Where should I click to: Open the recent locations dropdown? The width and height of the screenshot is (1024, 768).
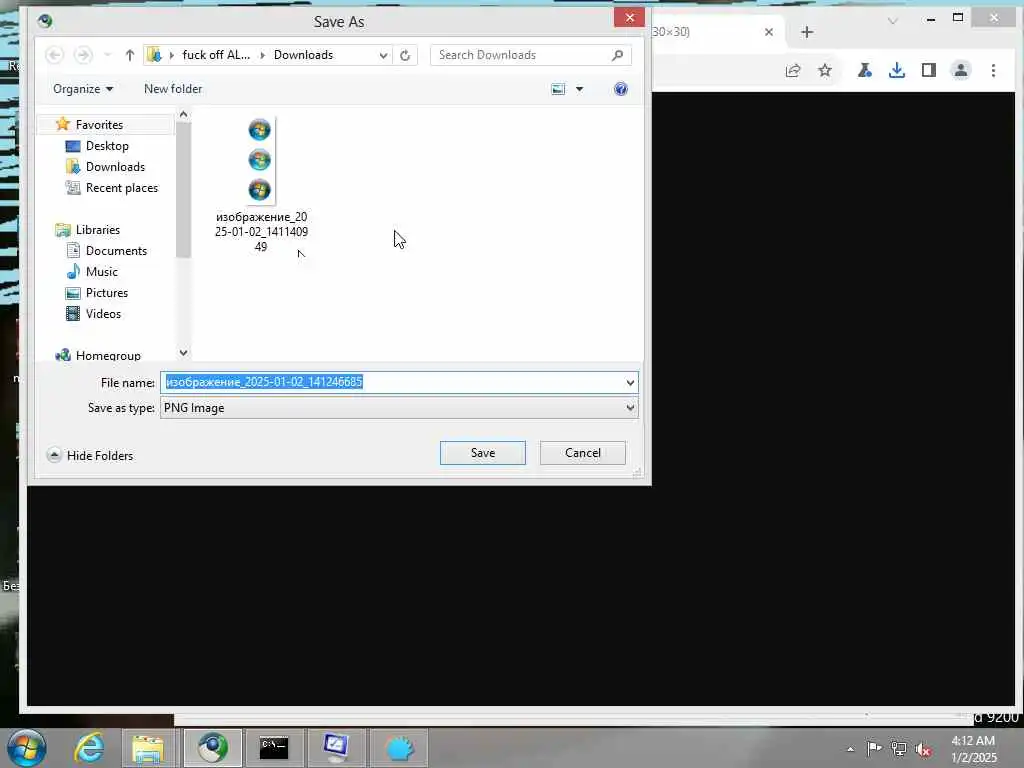coord(108,56)
